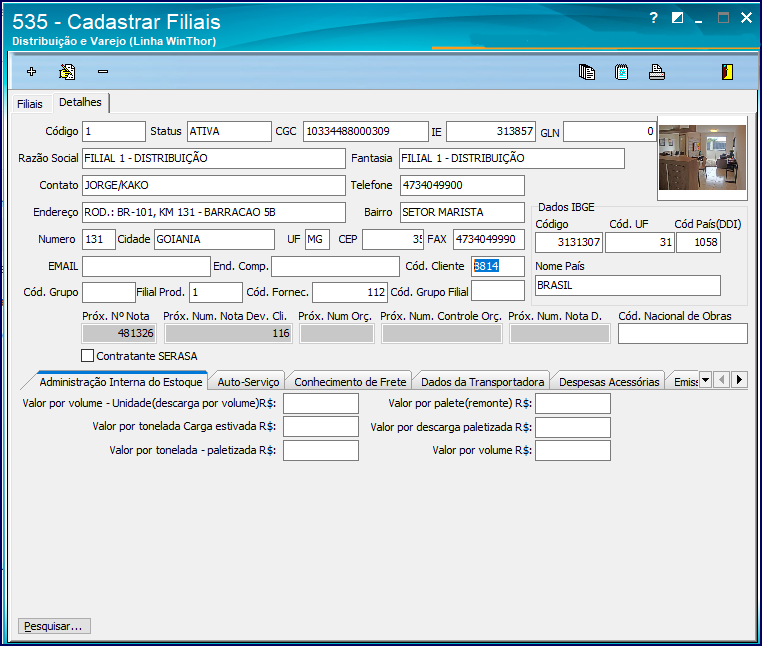The width and height of the screenshot is (762, 646).
Task: Click the GLN input field
Action: click(x=609, y=131)
